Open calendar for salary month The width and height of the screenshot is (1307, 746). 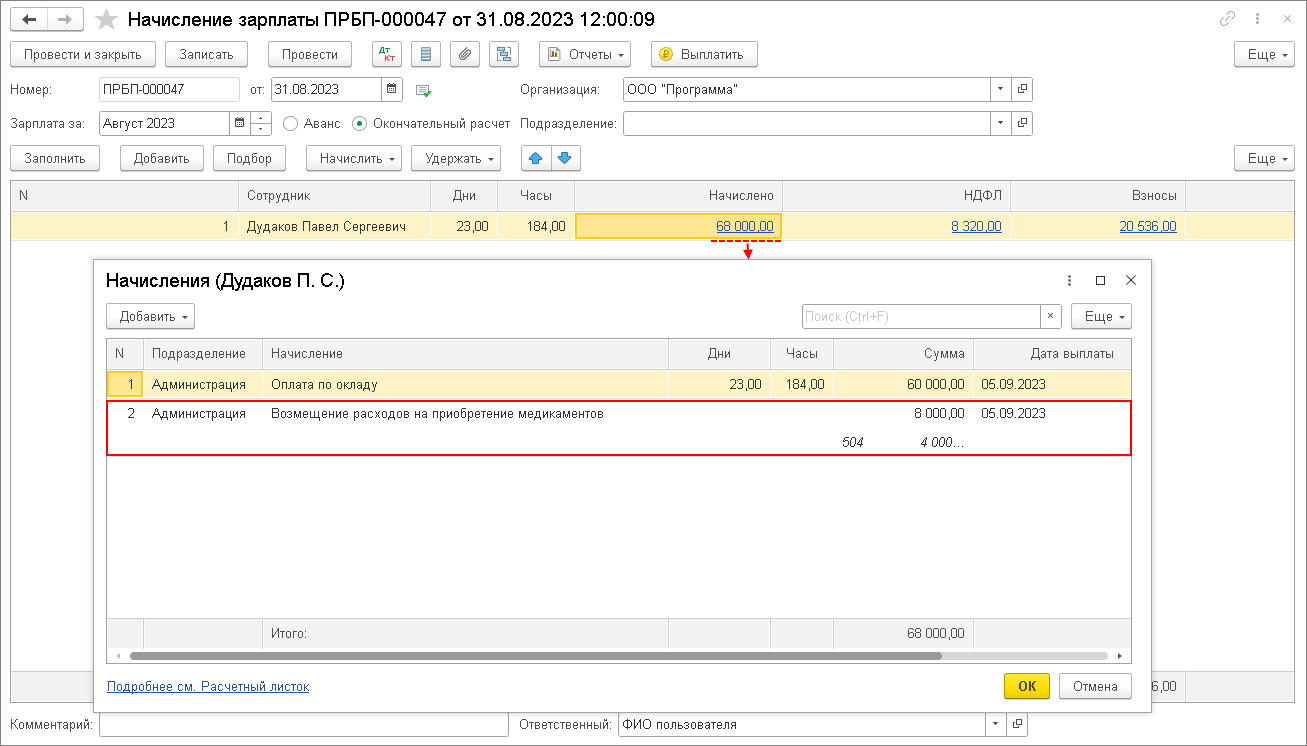pos(239,123)
